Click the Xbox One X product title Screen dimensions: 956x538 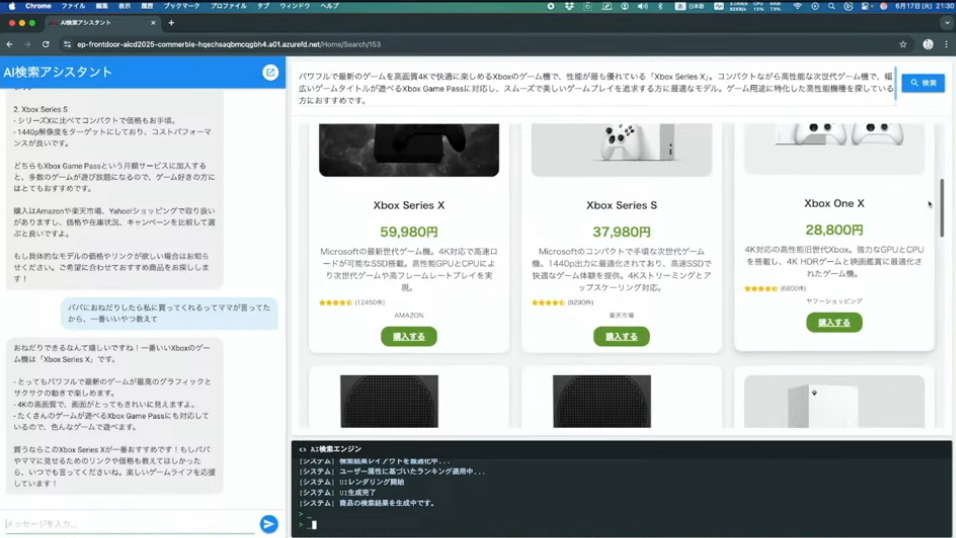834,203
